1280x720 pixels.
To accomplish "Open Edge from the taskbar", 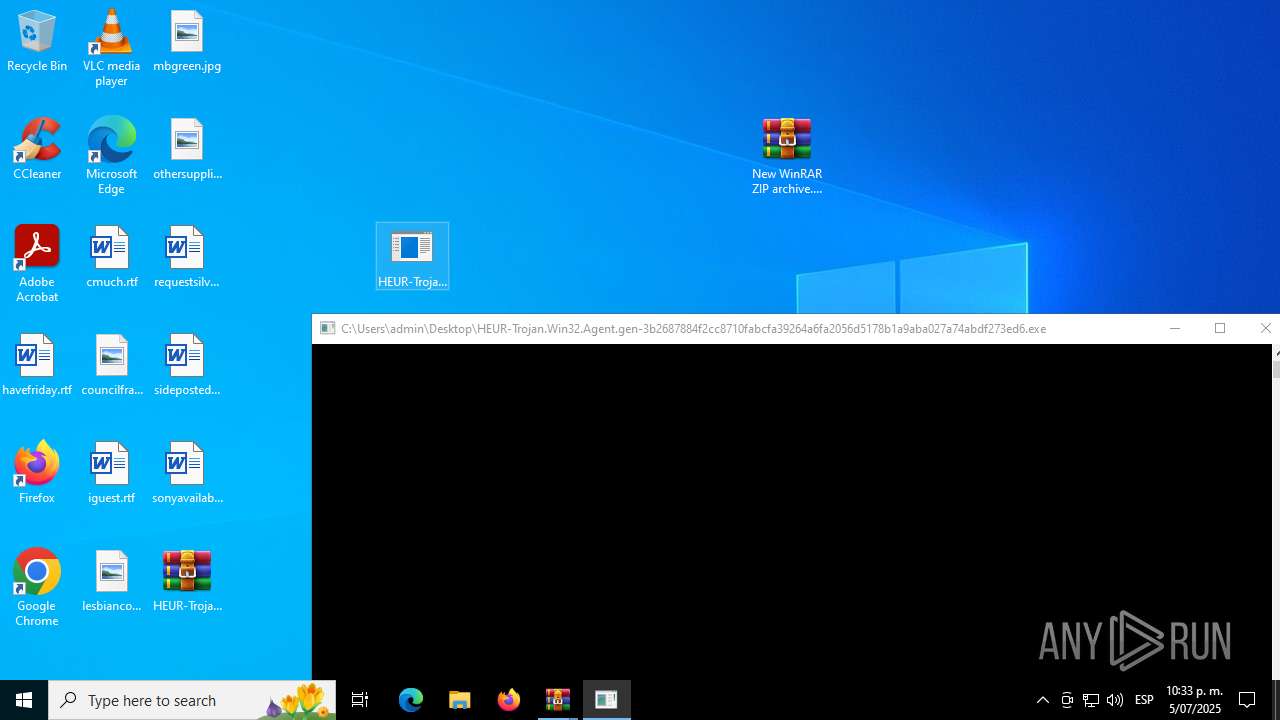I will pos(411,700).
